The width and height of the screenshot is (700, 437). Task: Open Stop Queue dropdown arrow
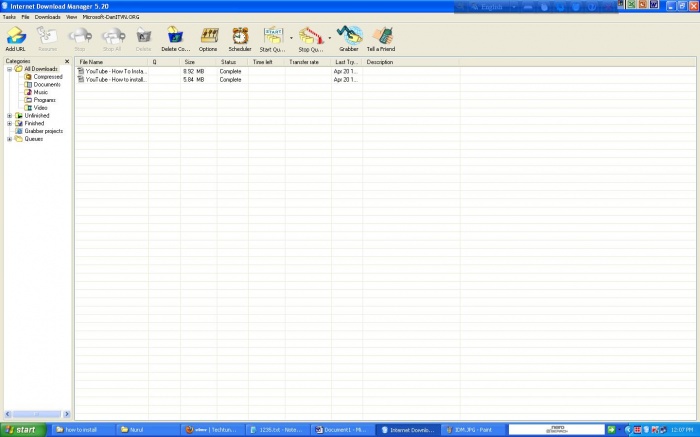point(329,38)
